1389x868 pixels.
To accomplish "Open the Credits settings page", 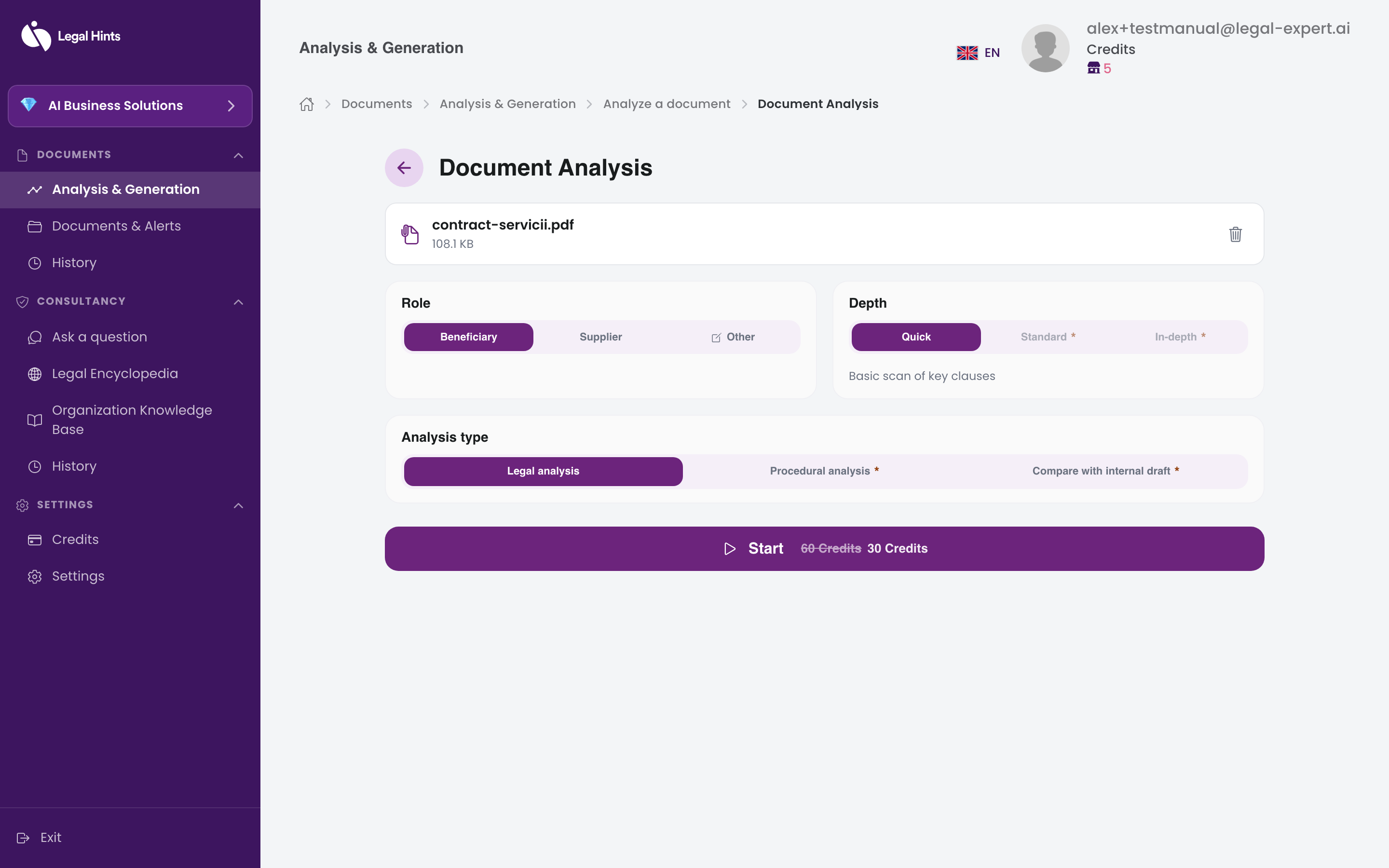I will tap(130, 540).
